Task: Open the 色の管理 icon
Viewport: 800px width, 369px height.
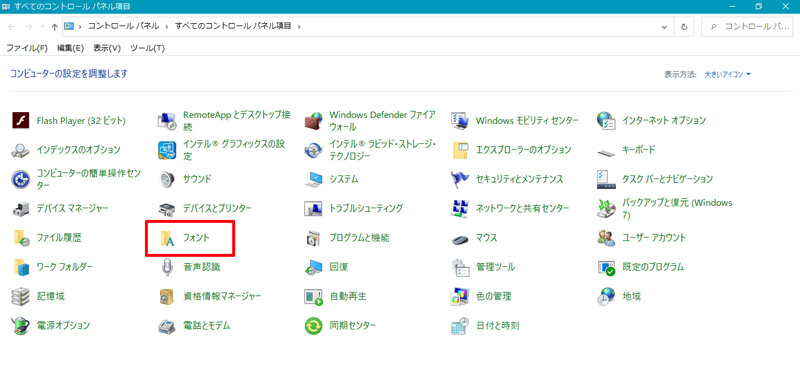Action: (x=460, y=296)
